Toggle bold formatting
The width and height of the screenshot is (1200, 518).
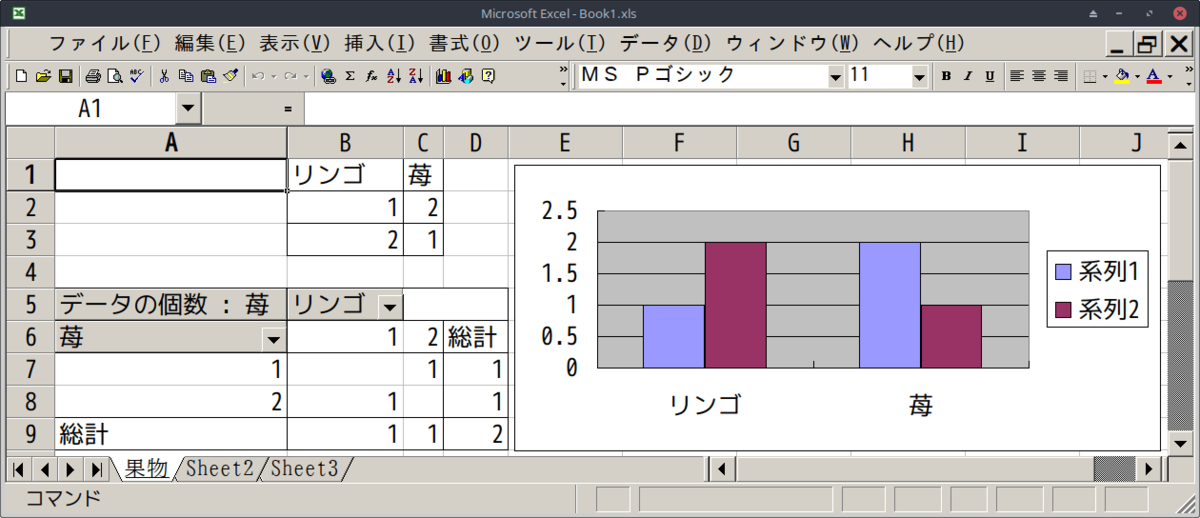(946, 76)
